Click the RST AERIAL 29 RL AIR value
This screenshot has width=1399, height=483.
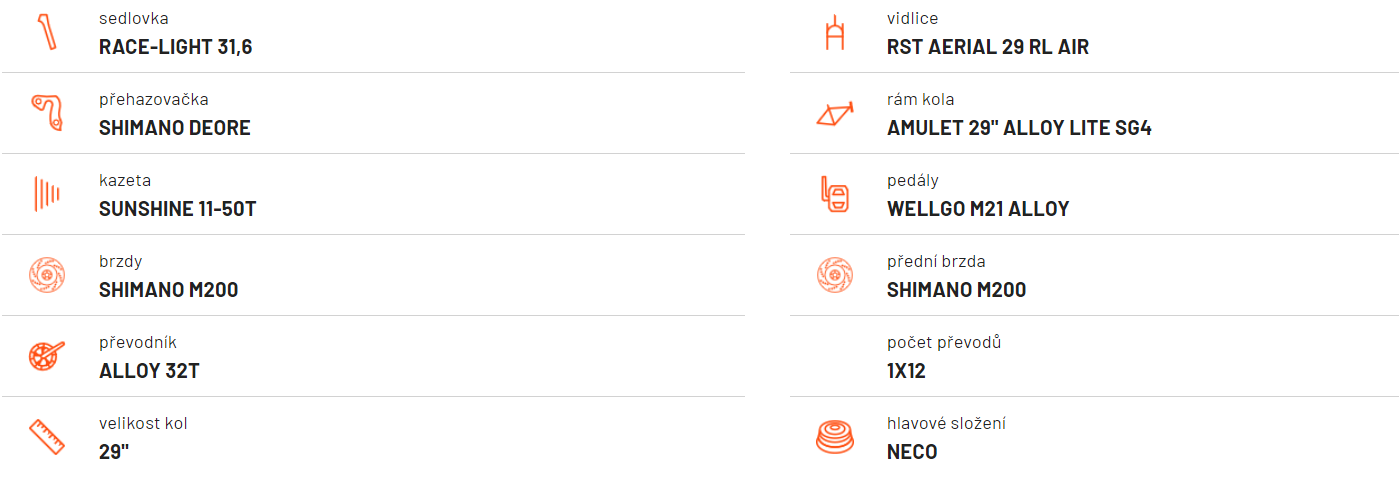(x=988, y=47)
